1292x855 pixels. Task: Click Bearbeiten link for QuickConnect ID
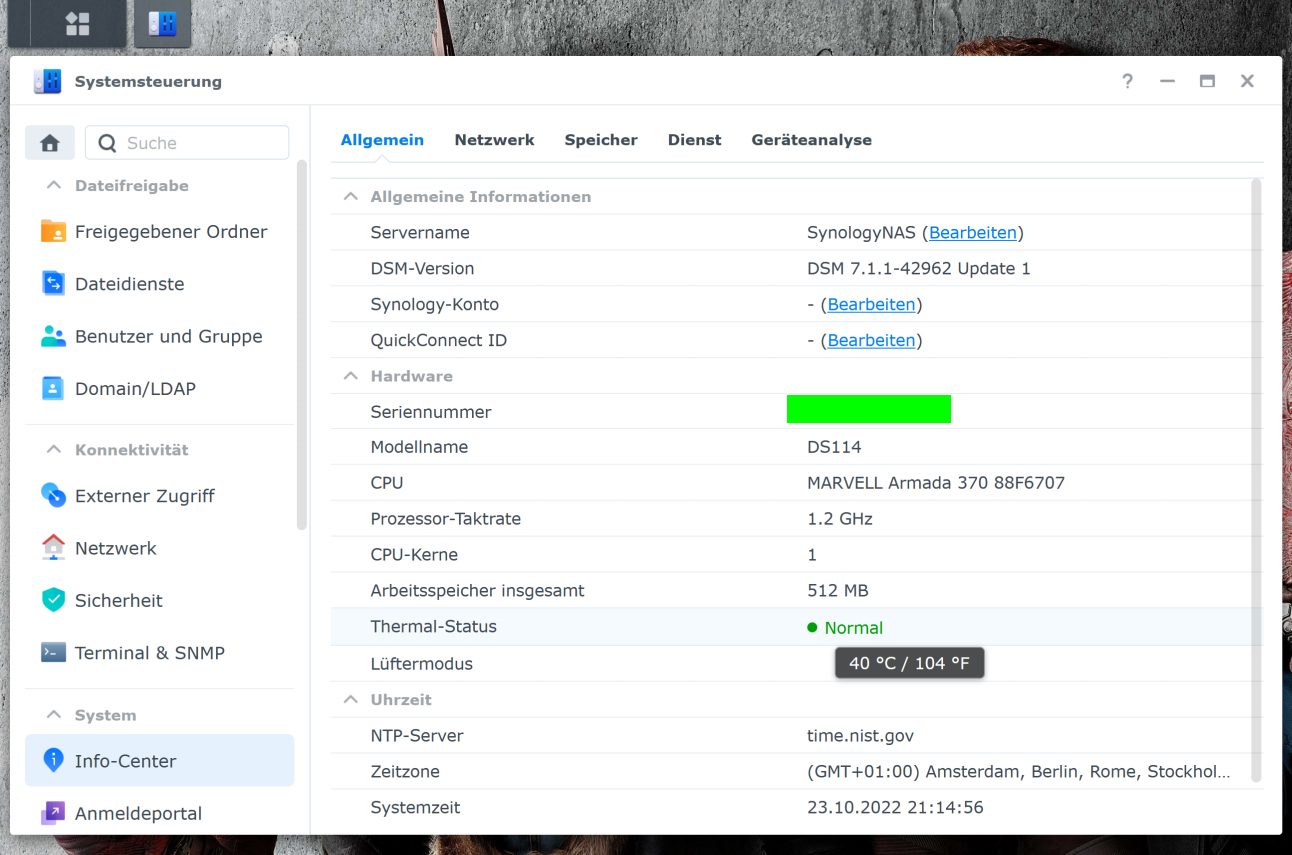click(871, 340)
